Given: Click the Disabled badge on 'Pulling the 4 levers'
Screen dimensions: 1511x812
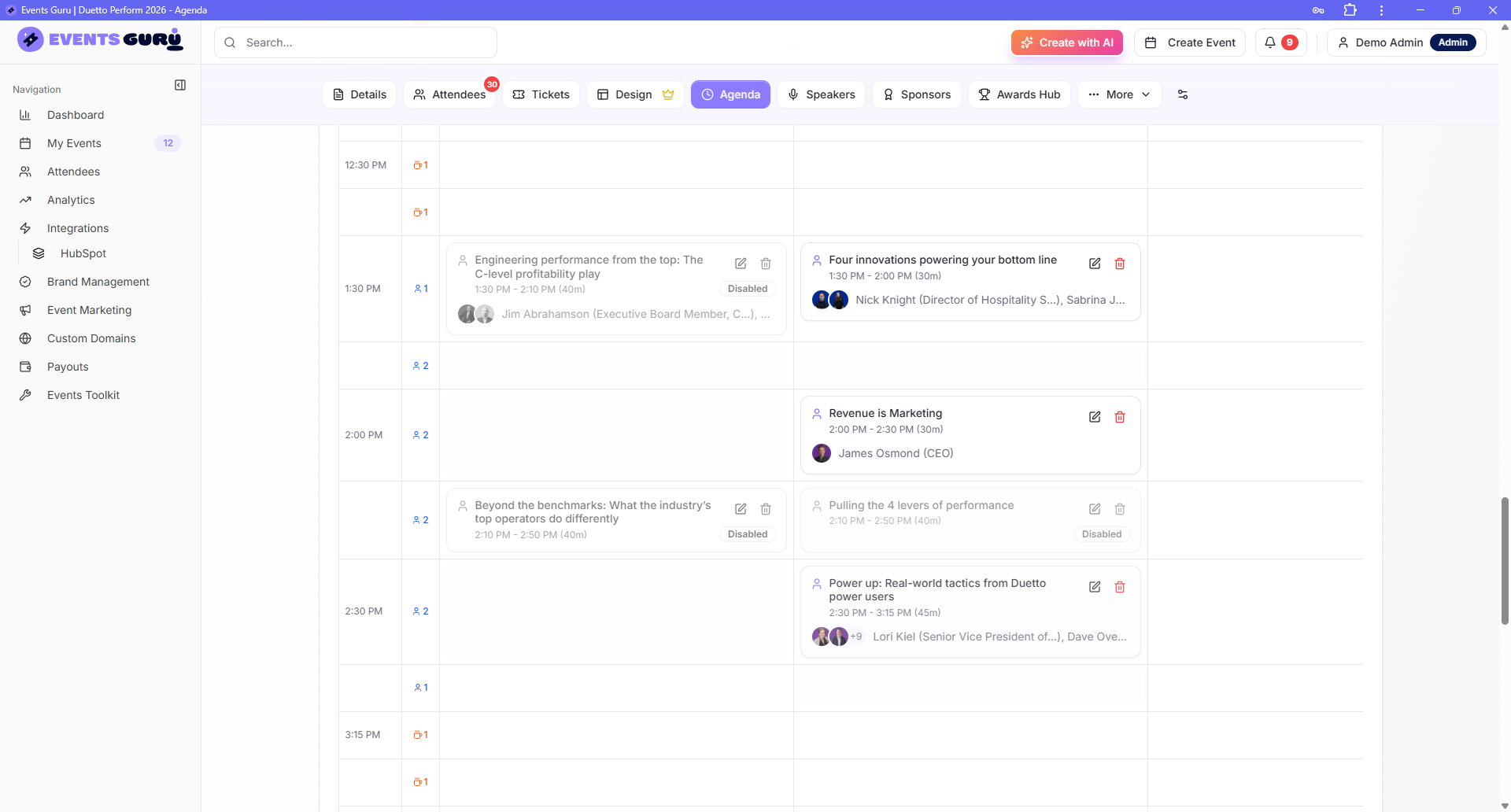Looking at the screenshot, I should pos(1102,534).
